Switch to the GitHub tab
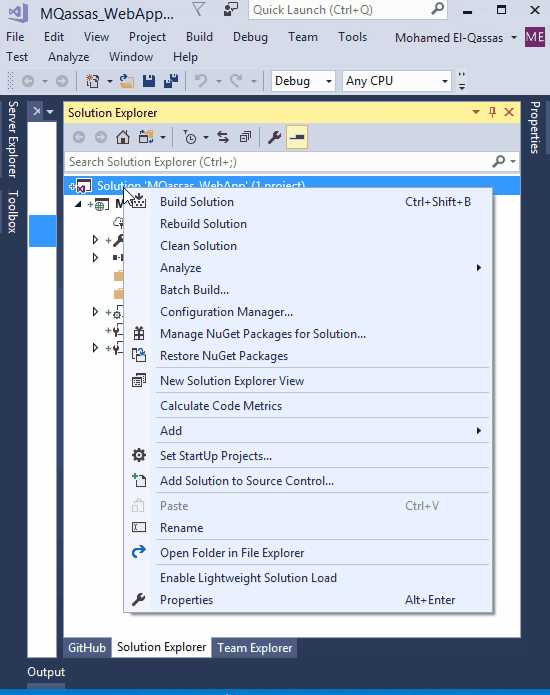550x695 pixels. (87, 648)
